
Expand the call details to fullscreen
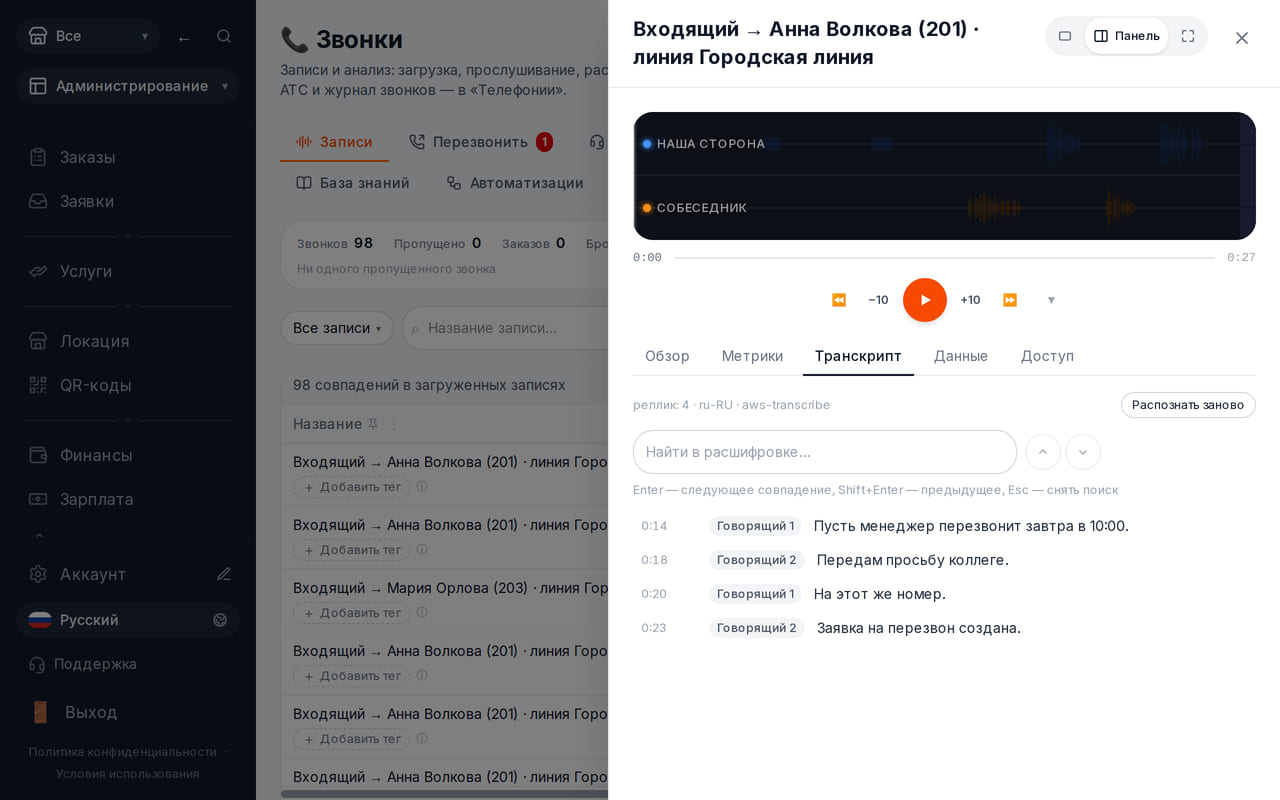1188,36
